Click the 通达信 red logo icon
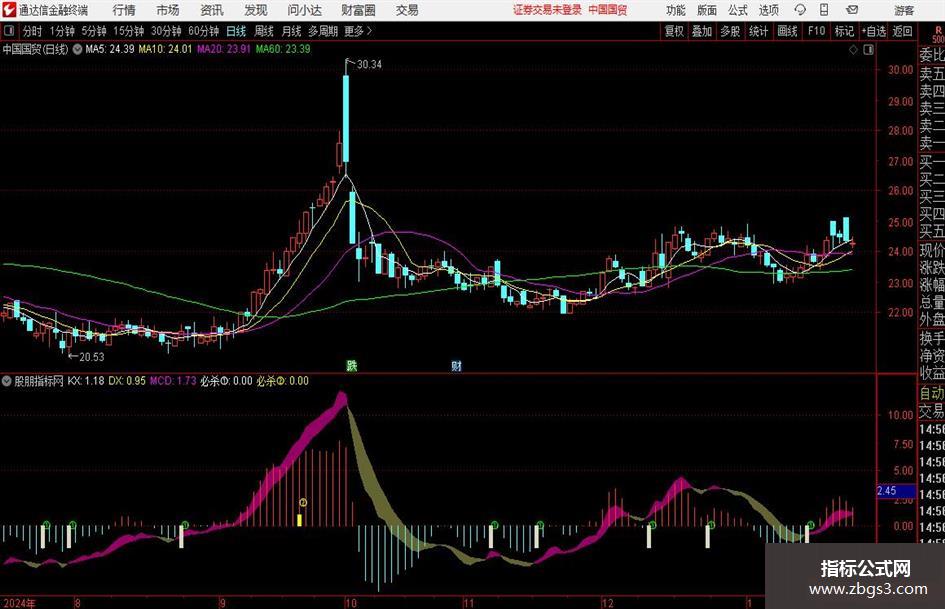 click(9, 10)
